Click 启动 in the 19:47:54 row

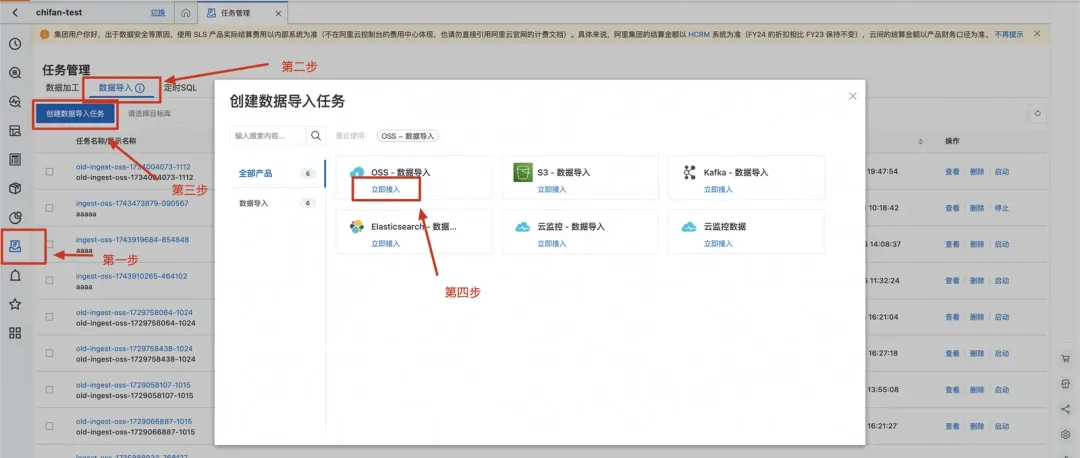1001,171
